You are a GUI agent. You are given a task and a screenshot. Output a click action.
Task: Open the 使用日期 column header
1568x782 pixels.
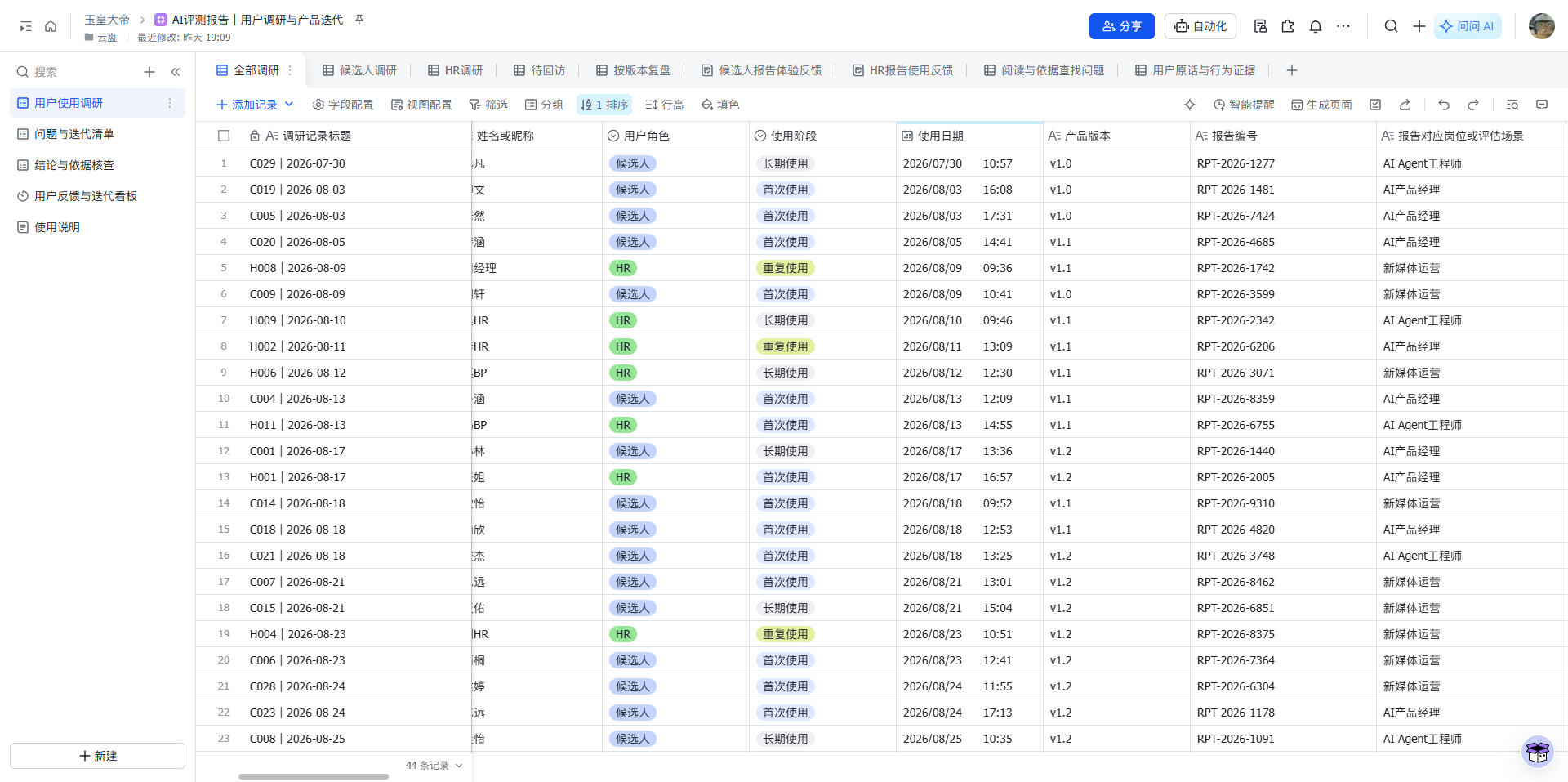click(969, 136)
